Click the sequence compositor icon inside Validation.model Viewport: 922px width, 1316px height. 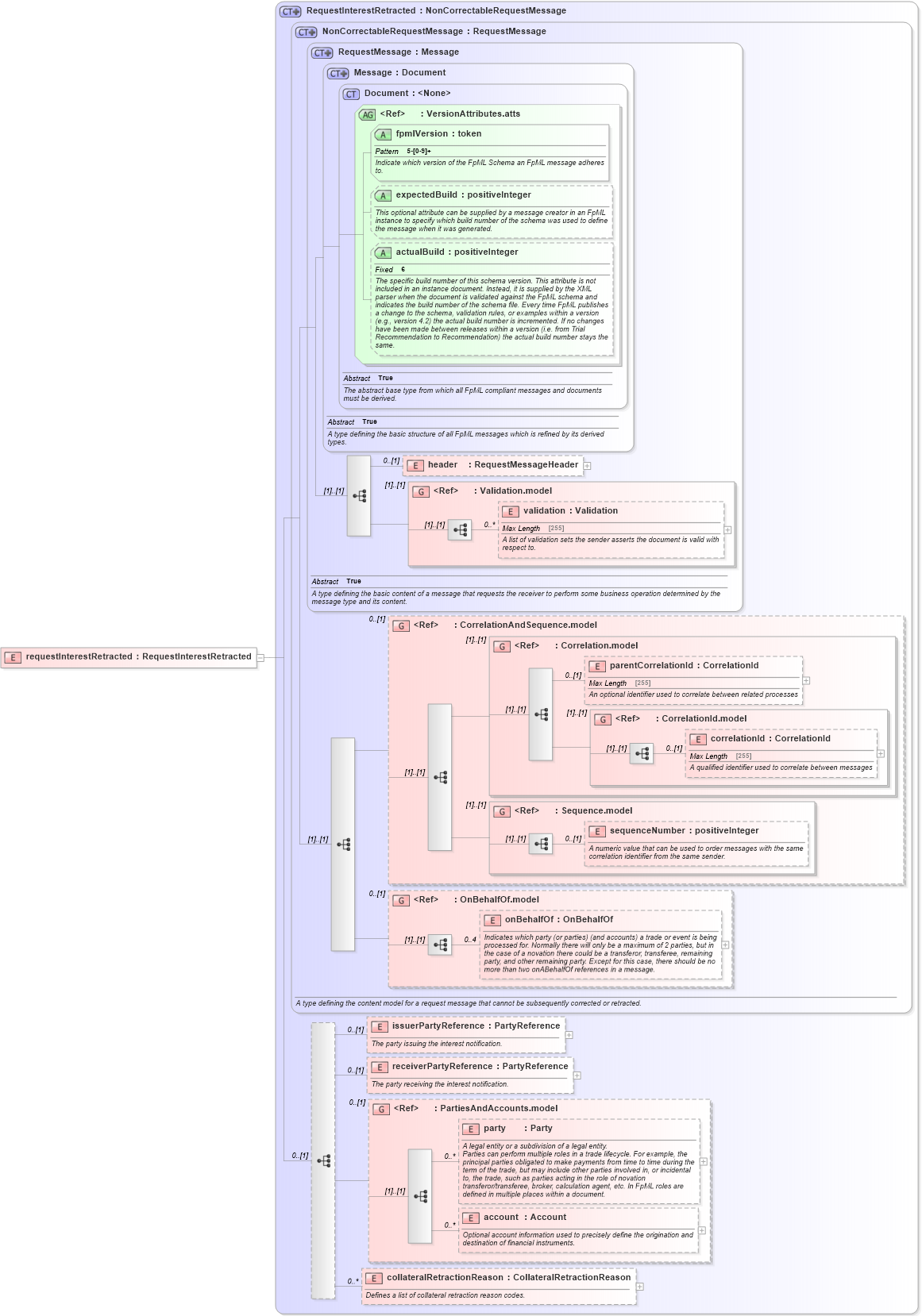click(460, 530)
